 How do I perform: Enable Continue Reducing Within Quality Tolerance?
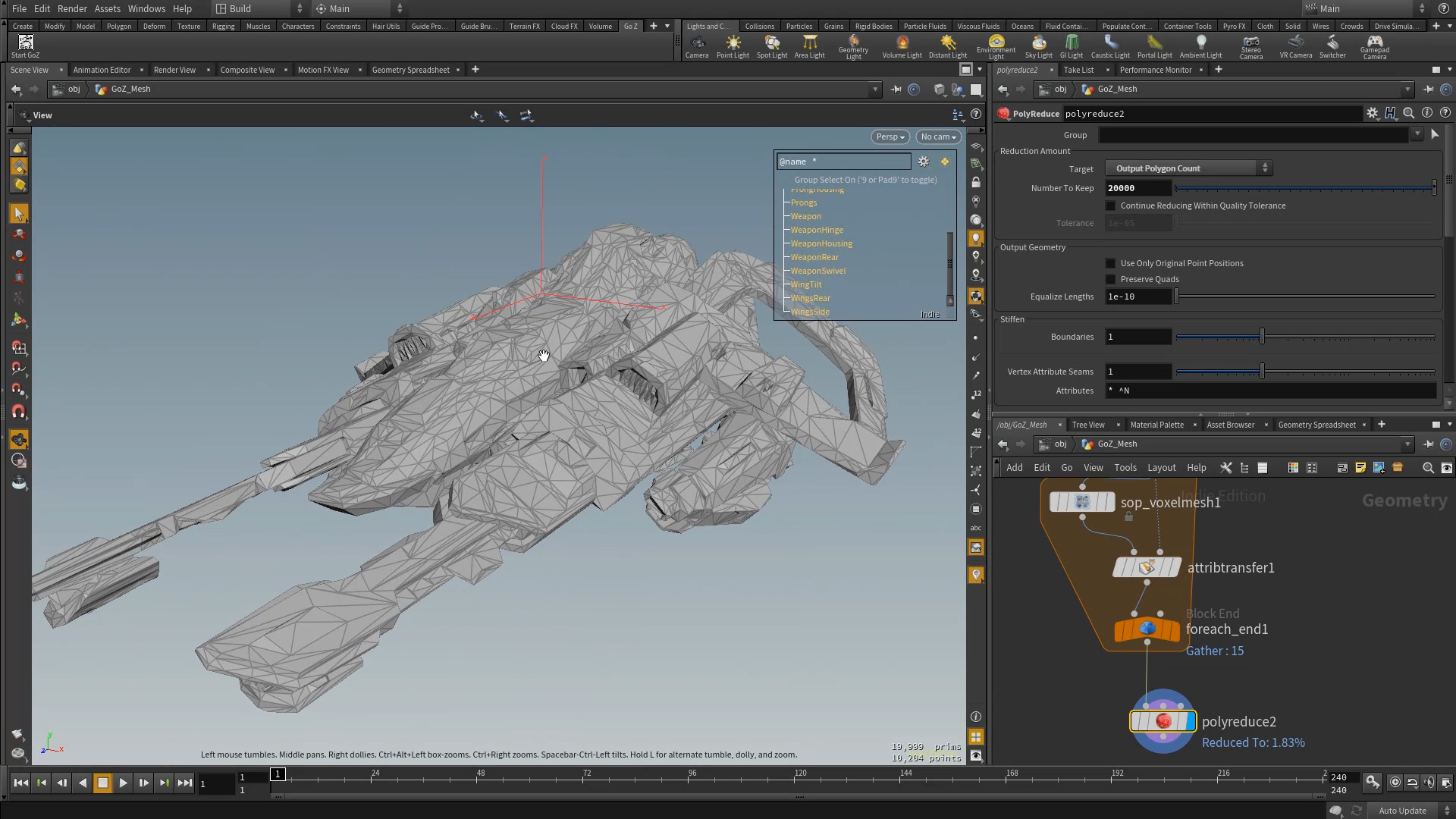(1111, 206)
